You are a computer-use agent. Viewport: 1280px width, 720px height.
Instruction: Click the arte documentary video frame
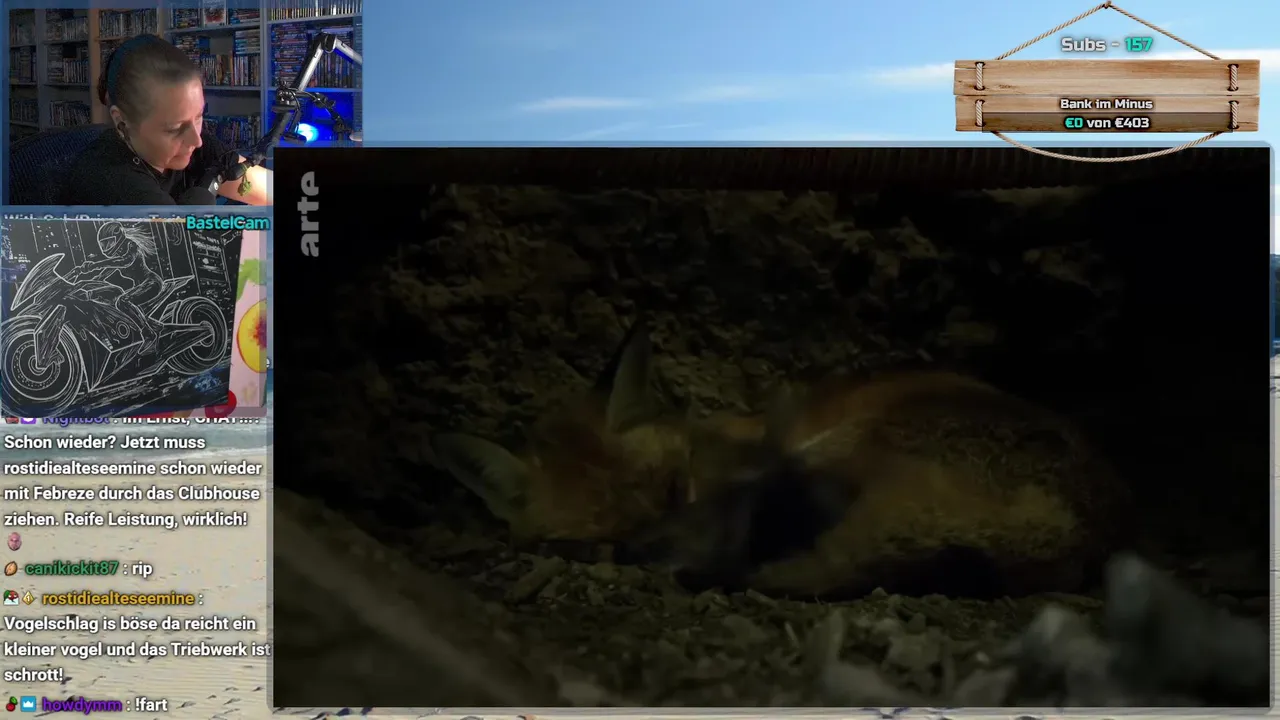pos(771,428)
